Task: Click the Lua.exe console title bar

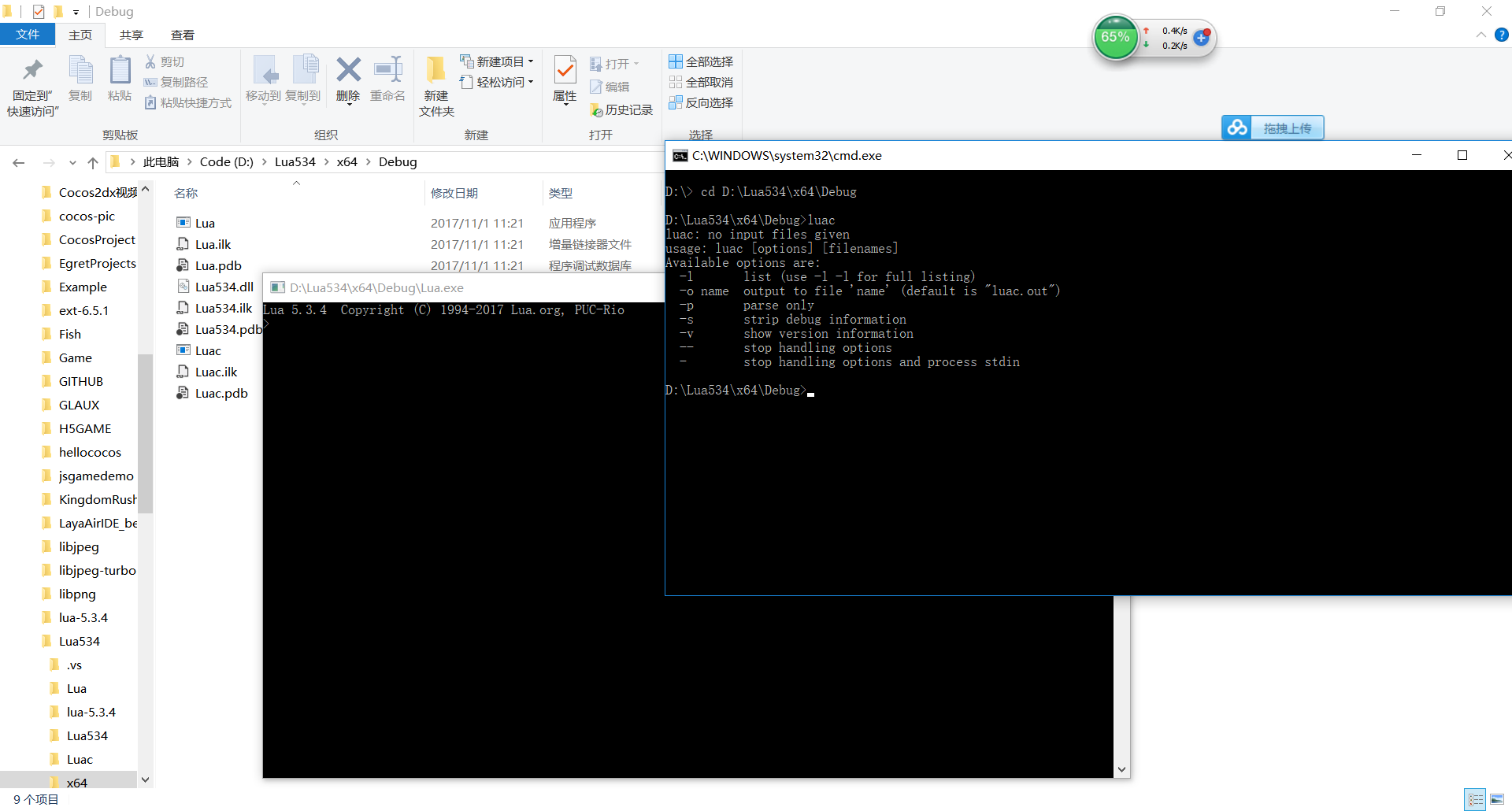Action: pos(463,287)
